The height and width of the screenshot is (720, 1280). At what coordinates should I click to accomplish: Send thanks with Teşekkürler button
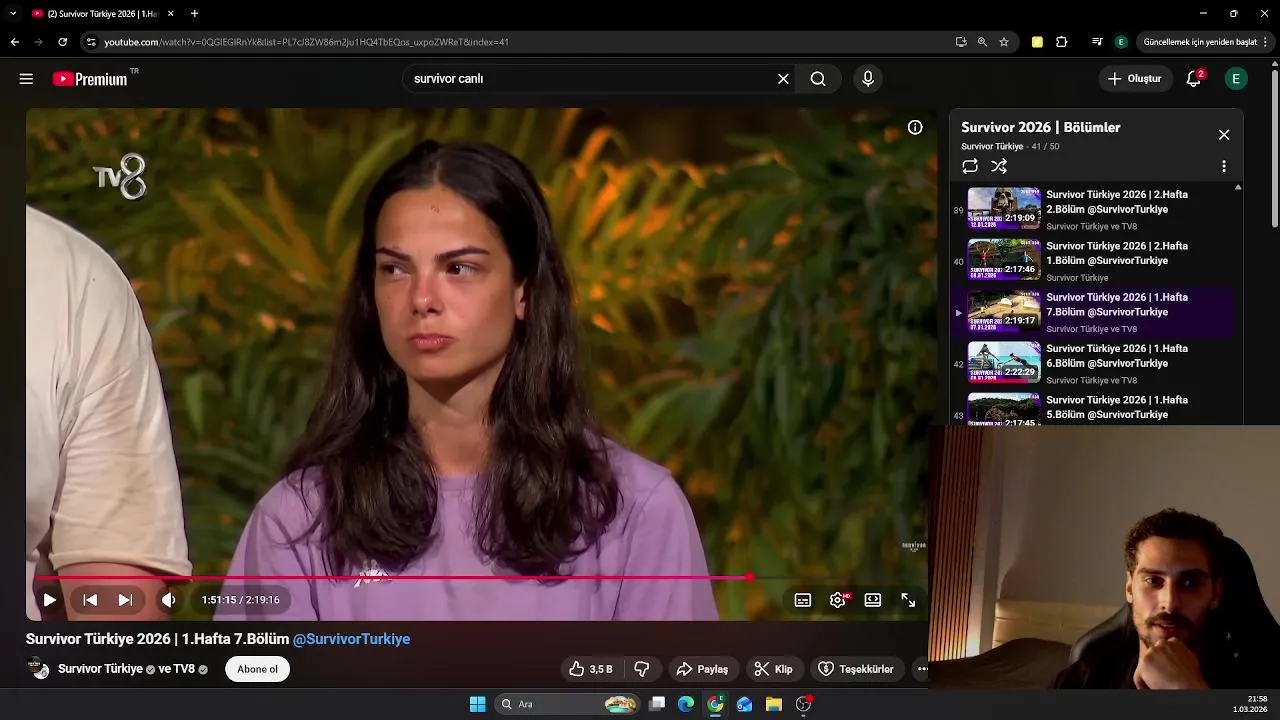pyautogui.click(x=856, y=669)
